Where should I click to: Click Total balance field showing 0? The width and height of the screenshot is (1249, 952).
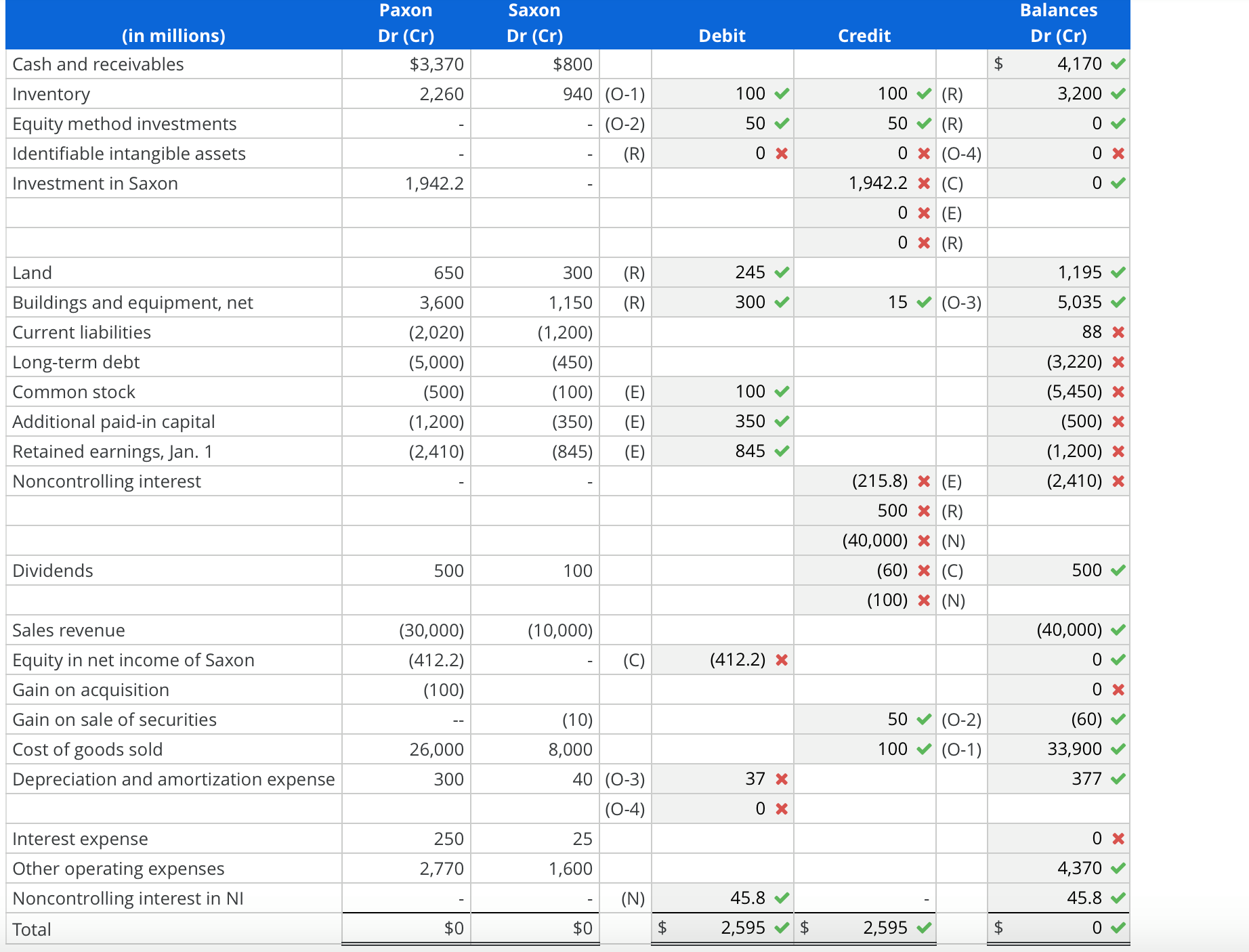tap(1059, 928)
